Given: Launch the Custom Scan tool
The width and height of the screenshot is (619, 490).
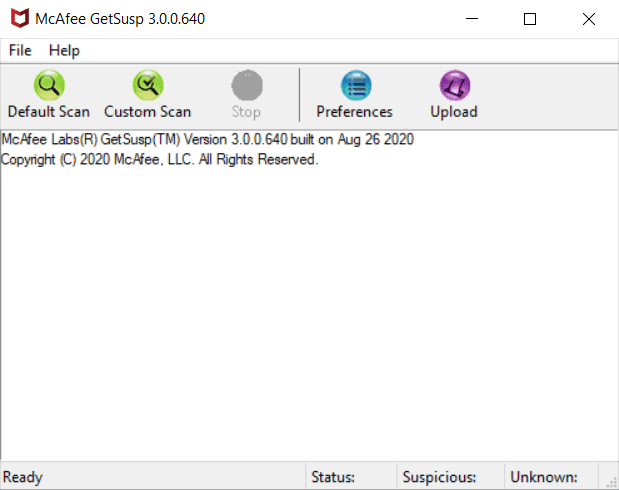Looking at the screenshot, I should click(x=148, y=95).
